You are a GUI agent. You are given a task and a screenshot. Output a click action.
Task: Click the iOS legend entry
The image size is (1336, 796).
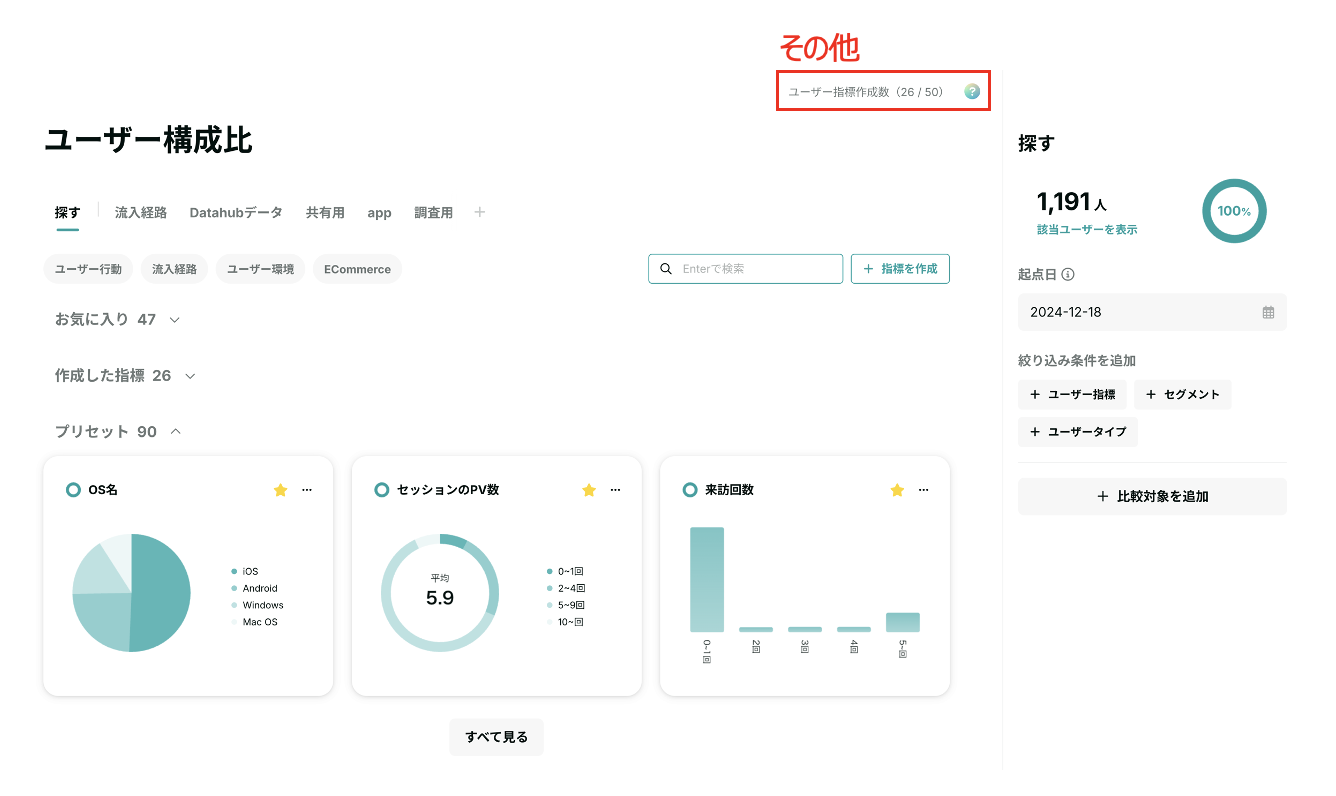[x=244, y=572]
